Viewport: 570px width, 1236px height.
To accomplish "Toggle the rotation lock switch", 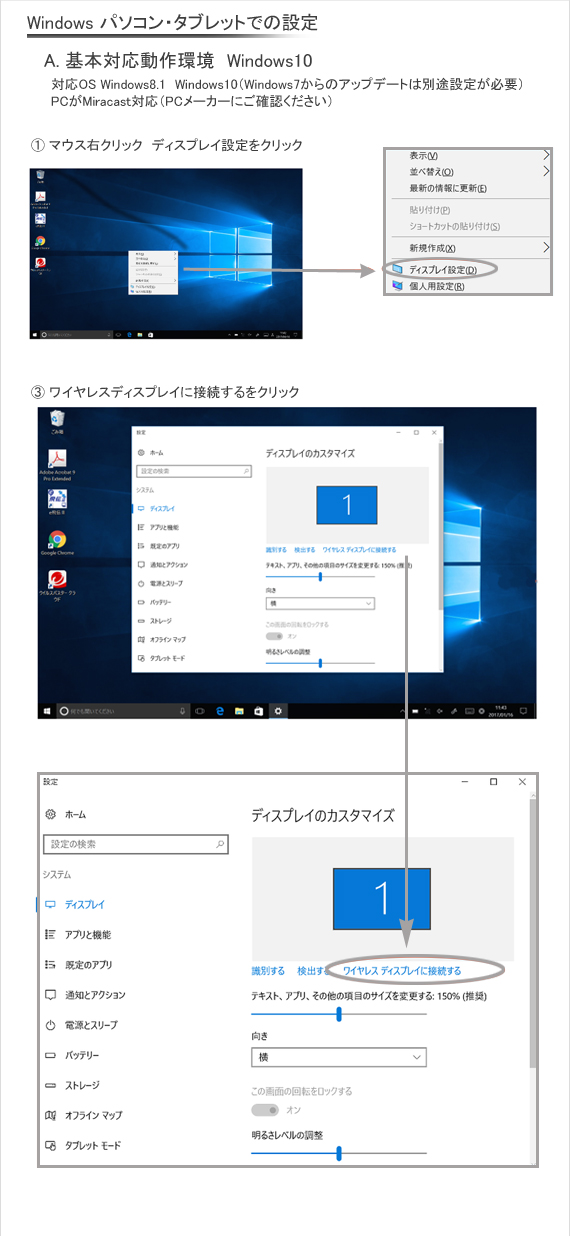I will tap(265, 1110).
